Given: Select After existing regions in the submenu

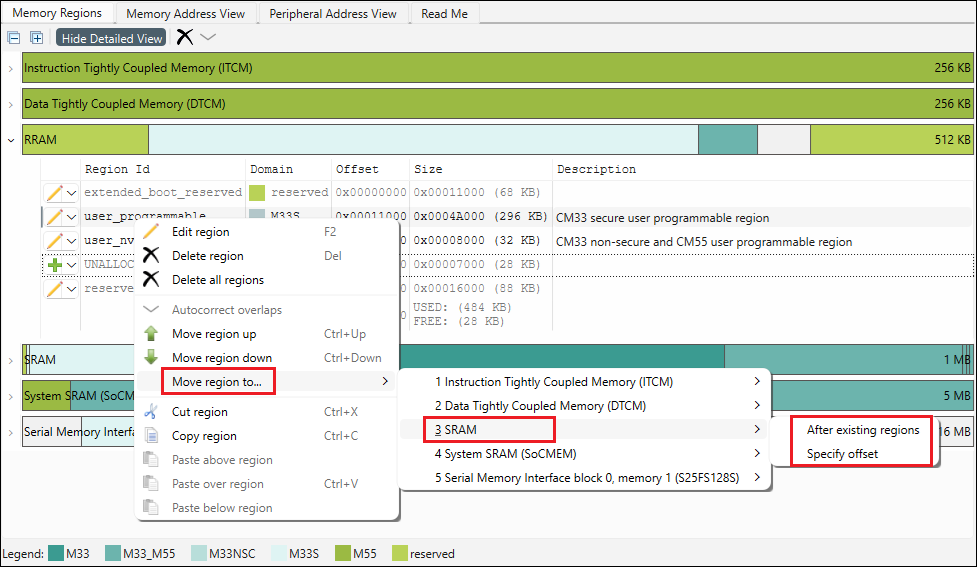Looking at the screenshot, I should (x=862, y=430).
